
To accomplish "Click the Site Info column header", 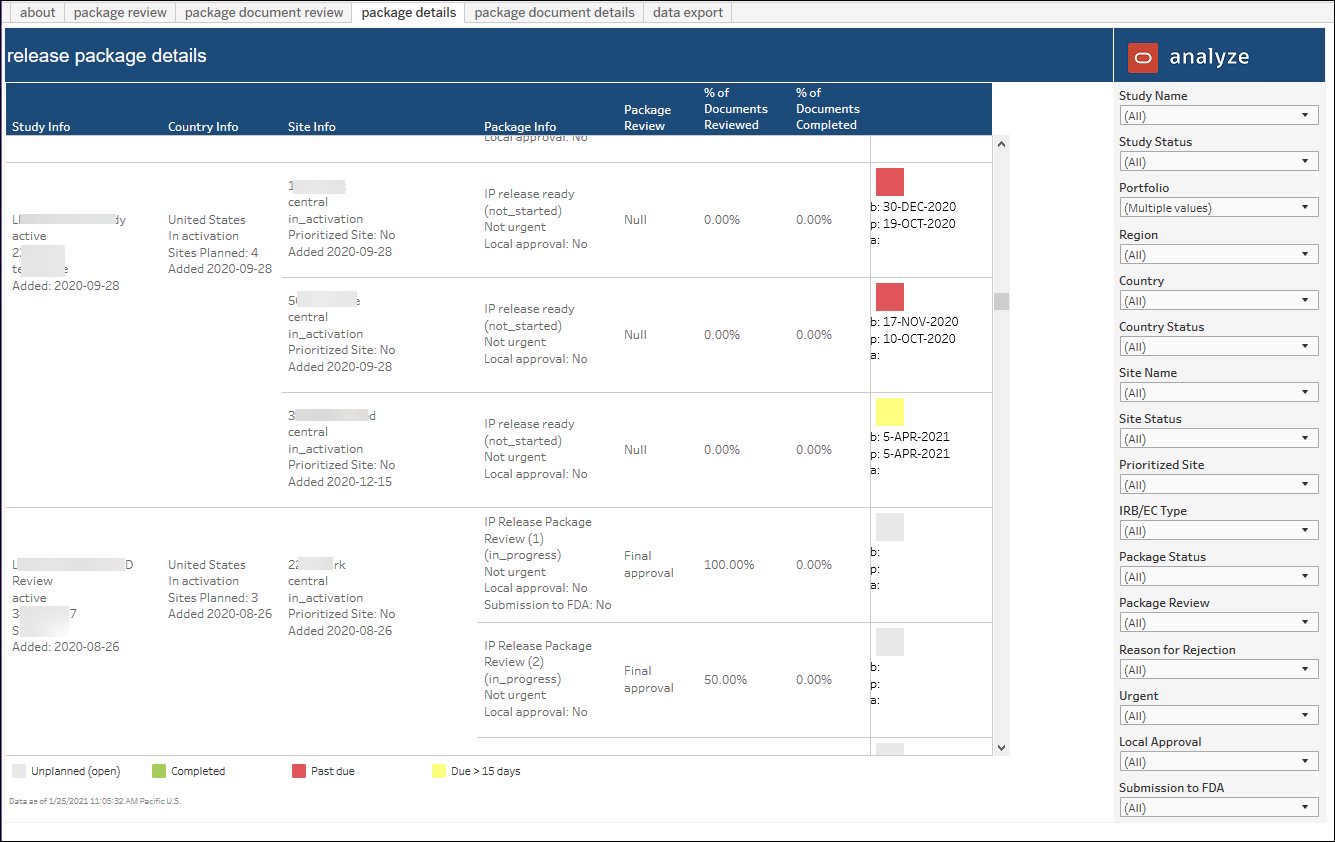I will click(x=312, y=127).
